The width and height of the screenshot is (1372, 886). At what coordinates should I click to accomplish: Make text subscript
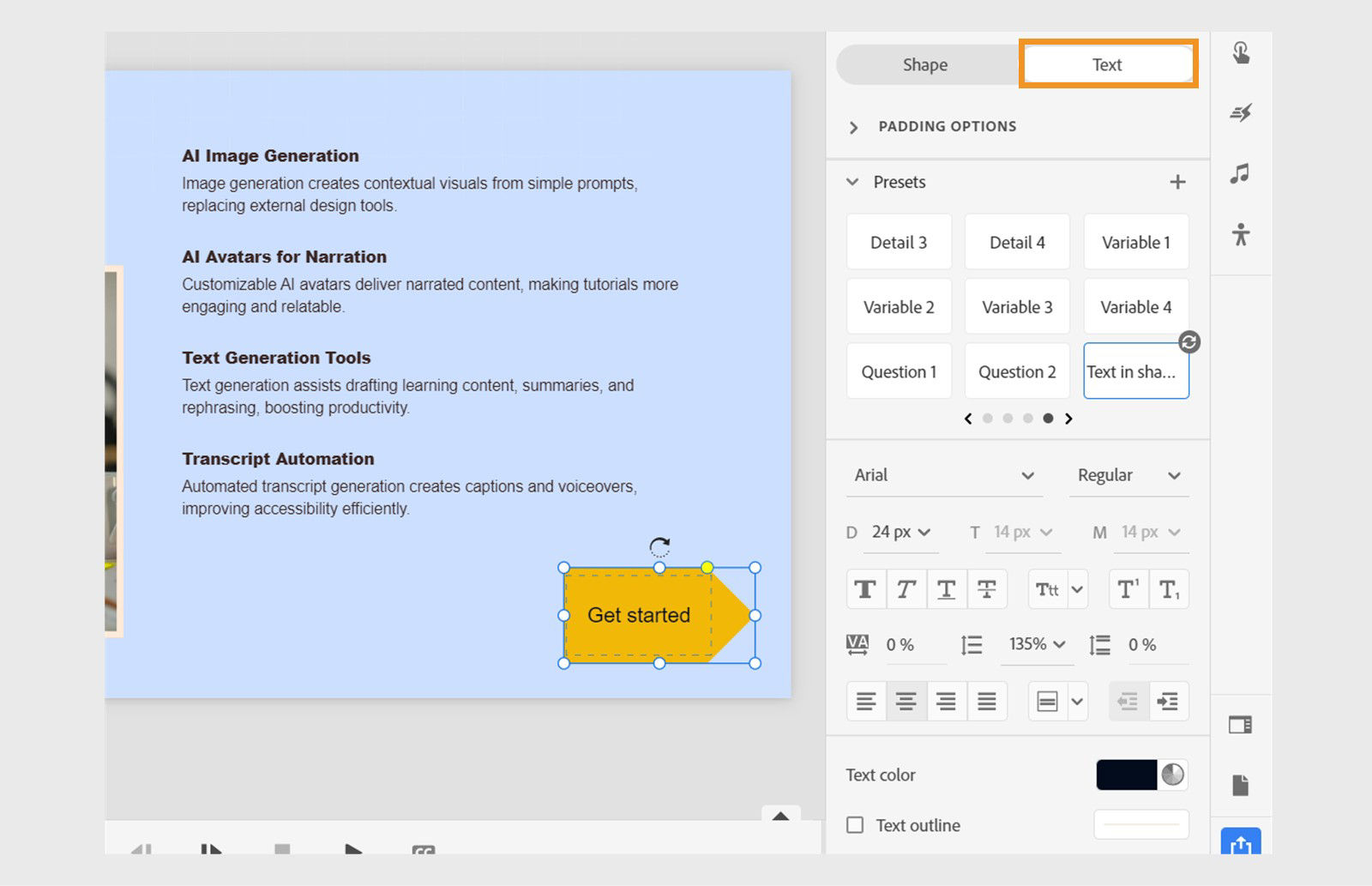point(1167,589)
